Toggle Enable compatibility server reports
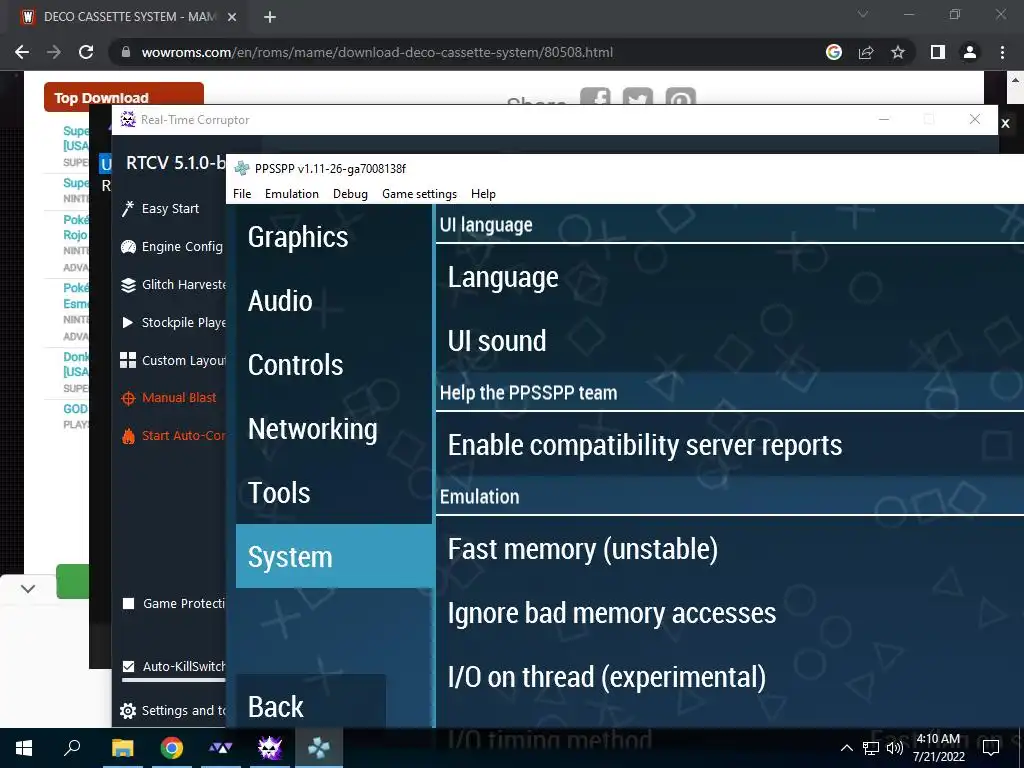The image size is (1024, 768). (x=729, y=445)
